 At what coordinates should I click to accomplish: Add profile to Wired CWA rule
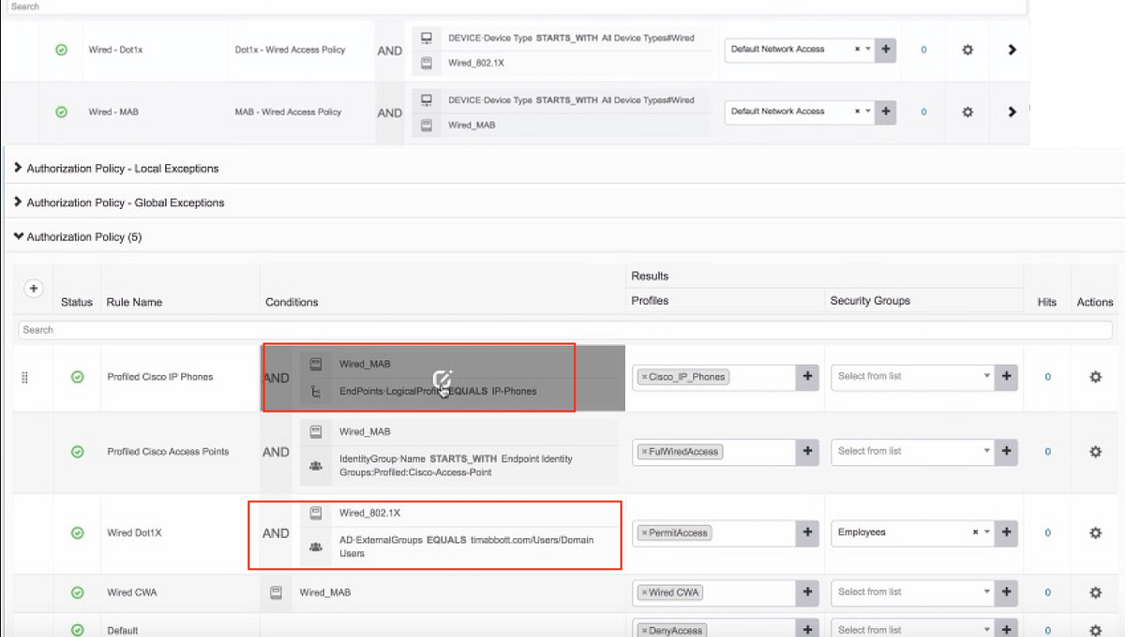(807, 593)
